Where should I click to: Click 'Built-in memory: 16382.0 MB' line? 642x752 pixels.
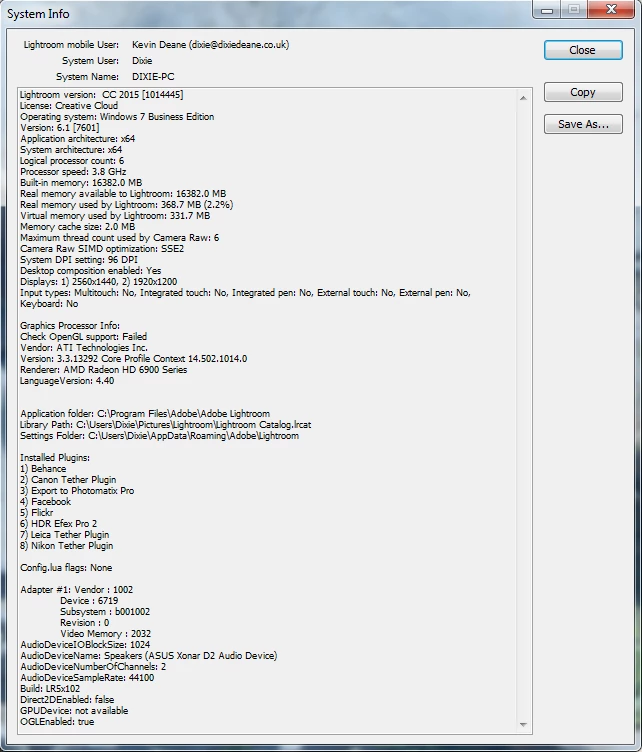[x=81, y=183]
